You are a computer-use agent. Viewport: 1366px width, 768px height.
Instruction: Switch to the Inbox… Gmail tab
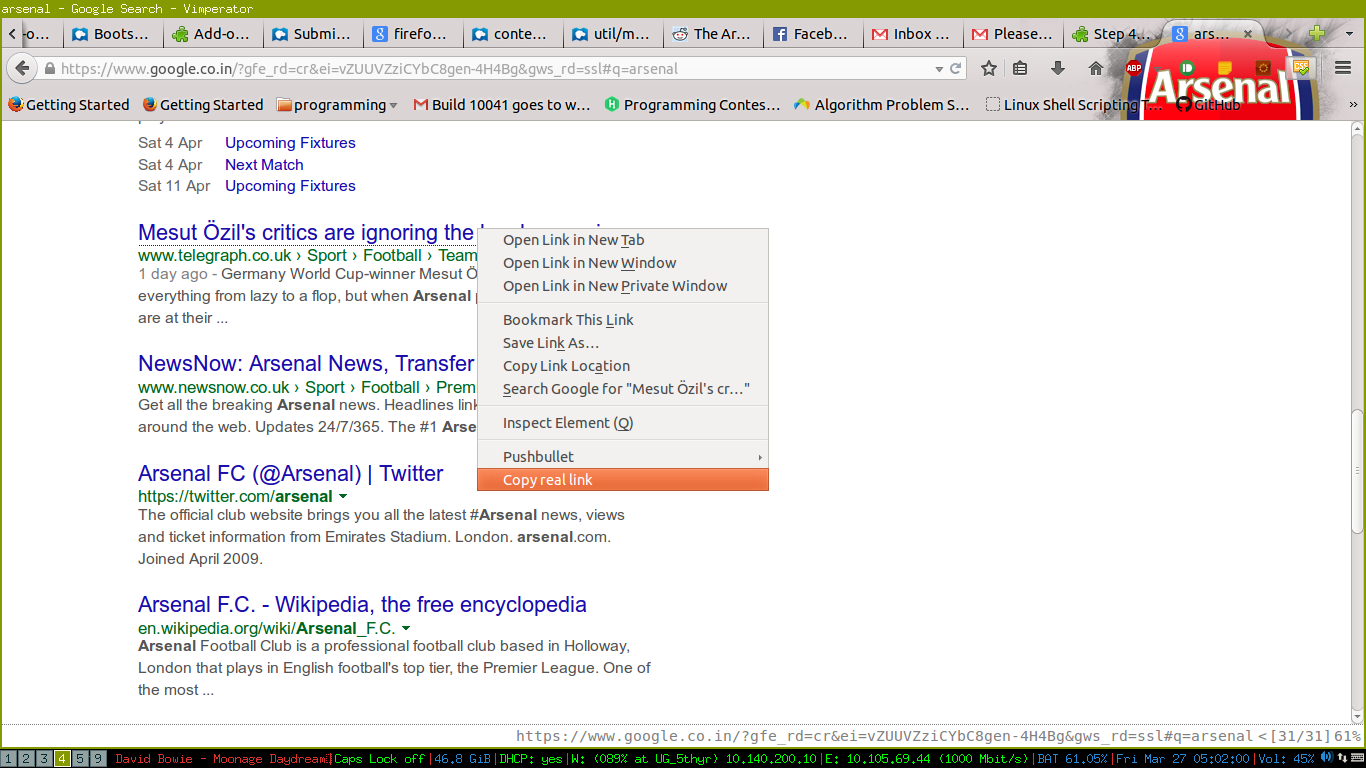click(x=912, y=33)
